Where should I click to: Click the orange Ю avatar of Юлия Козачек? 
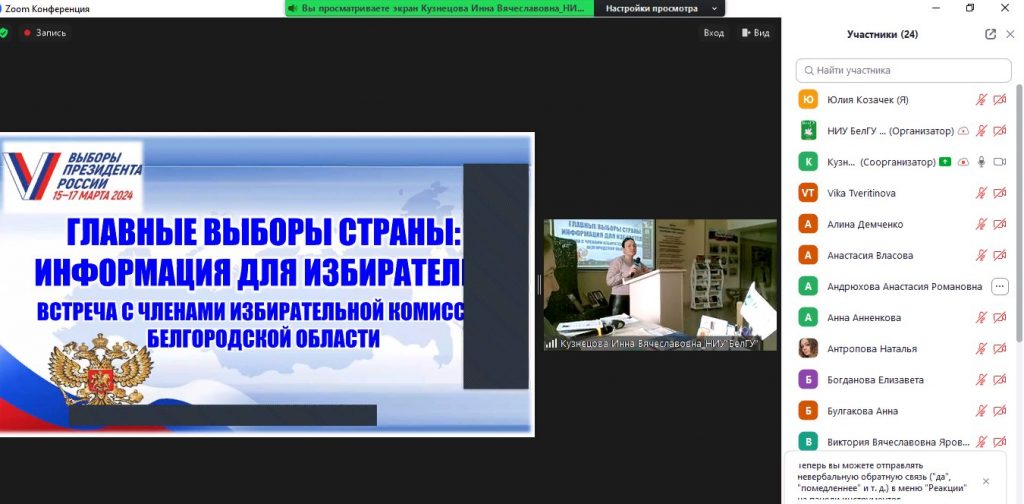coord(808,100)
